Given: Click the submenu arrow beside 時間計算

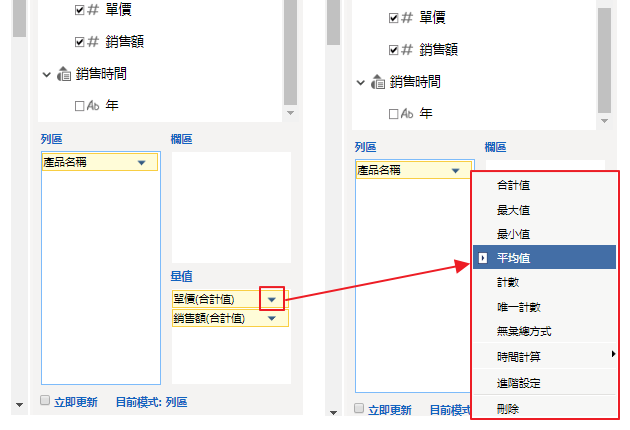Looking at the screenshot, I should pos(613,355).
